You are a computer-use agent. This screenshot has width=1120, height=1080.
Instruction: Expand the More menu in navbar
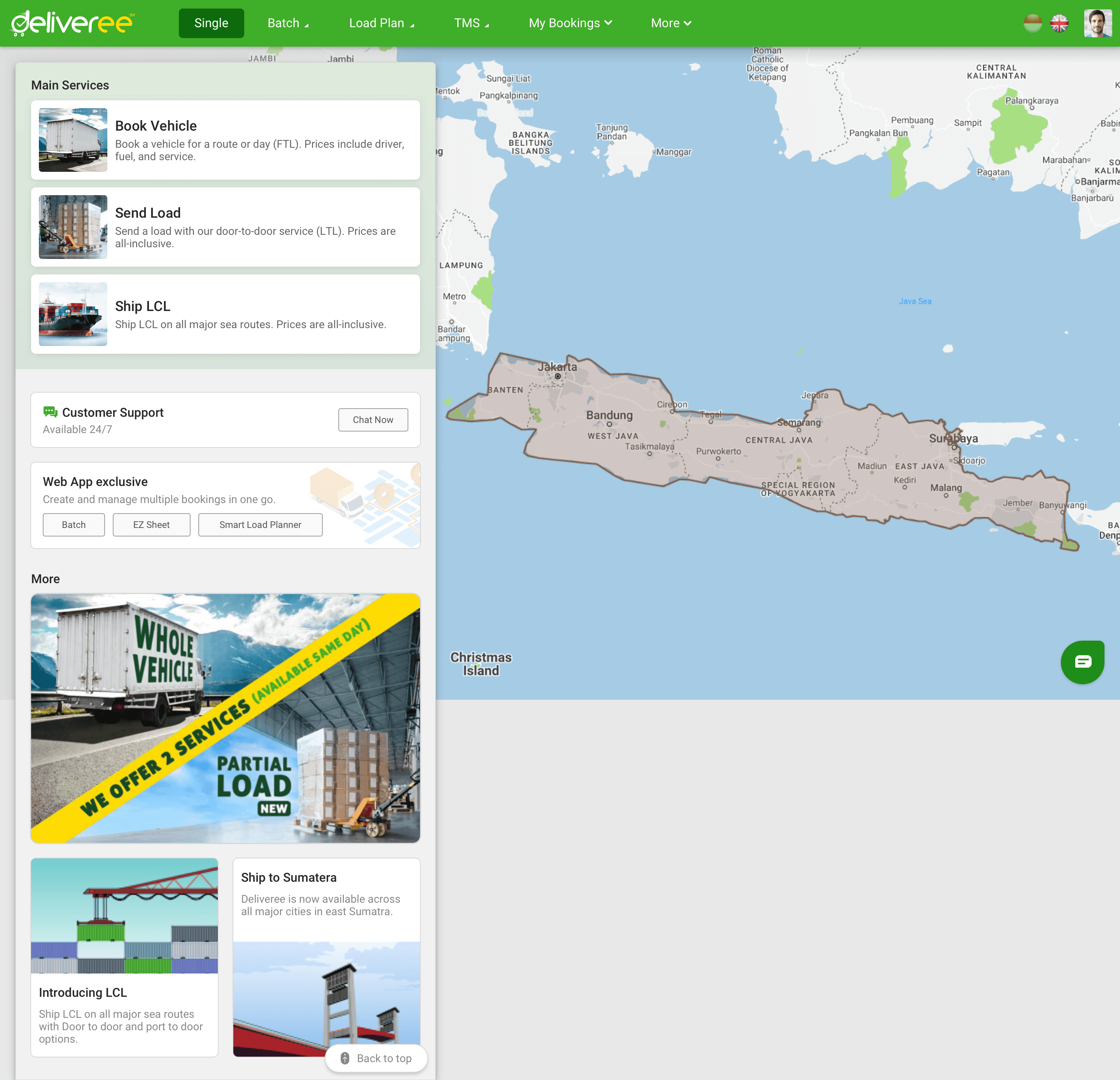[x=671, y=23]
